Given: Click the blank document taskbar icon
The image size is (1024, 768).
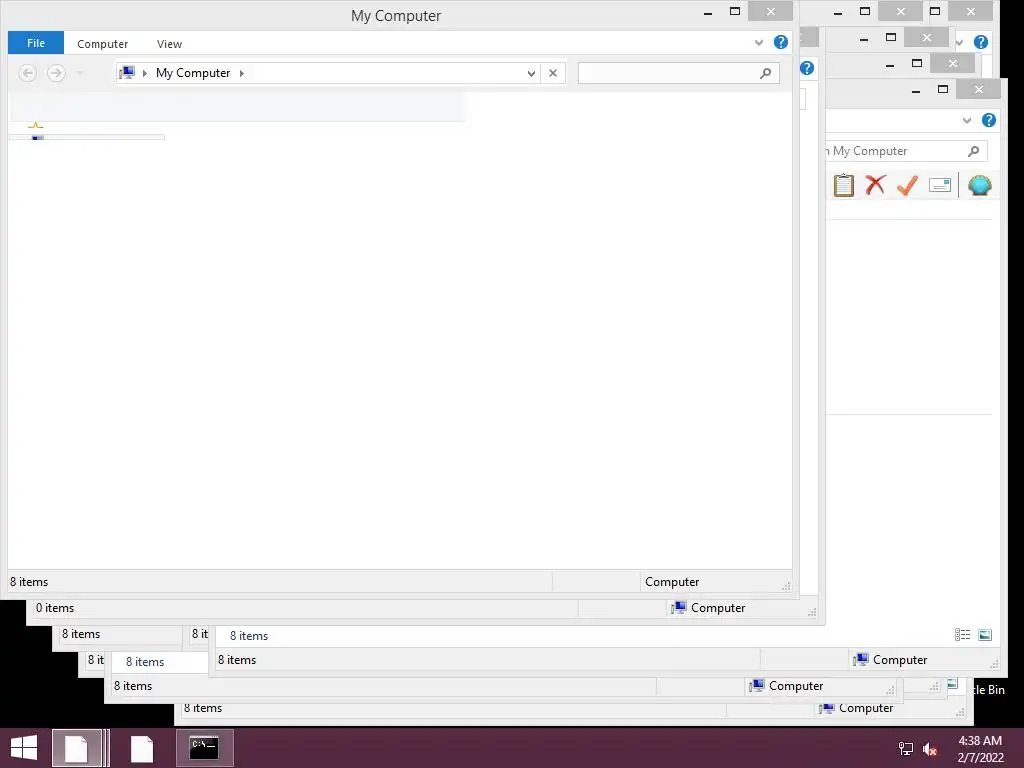Looking at the screenshot, I should tap(142, 748).
